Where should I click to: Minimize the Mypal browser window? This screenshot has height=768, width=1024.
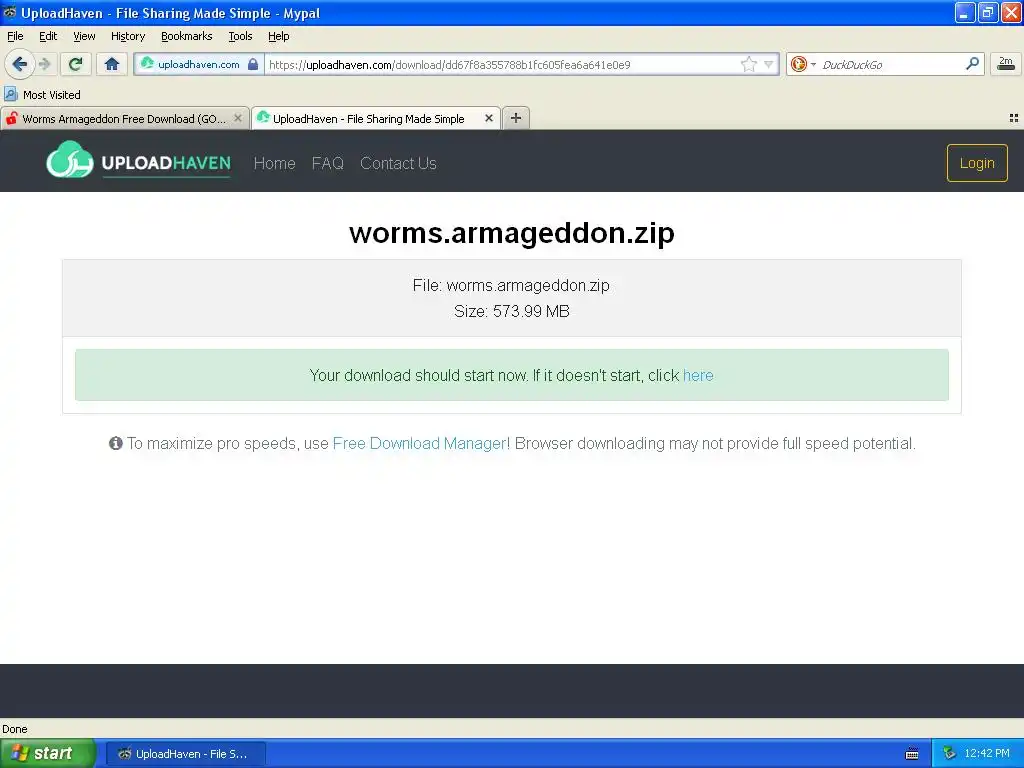[x=965, y=12]
